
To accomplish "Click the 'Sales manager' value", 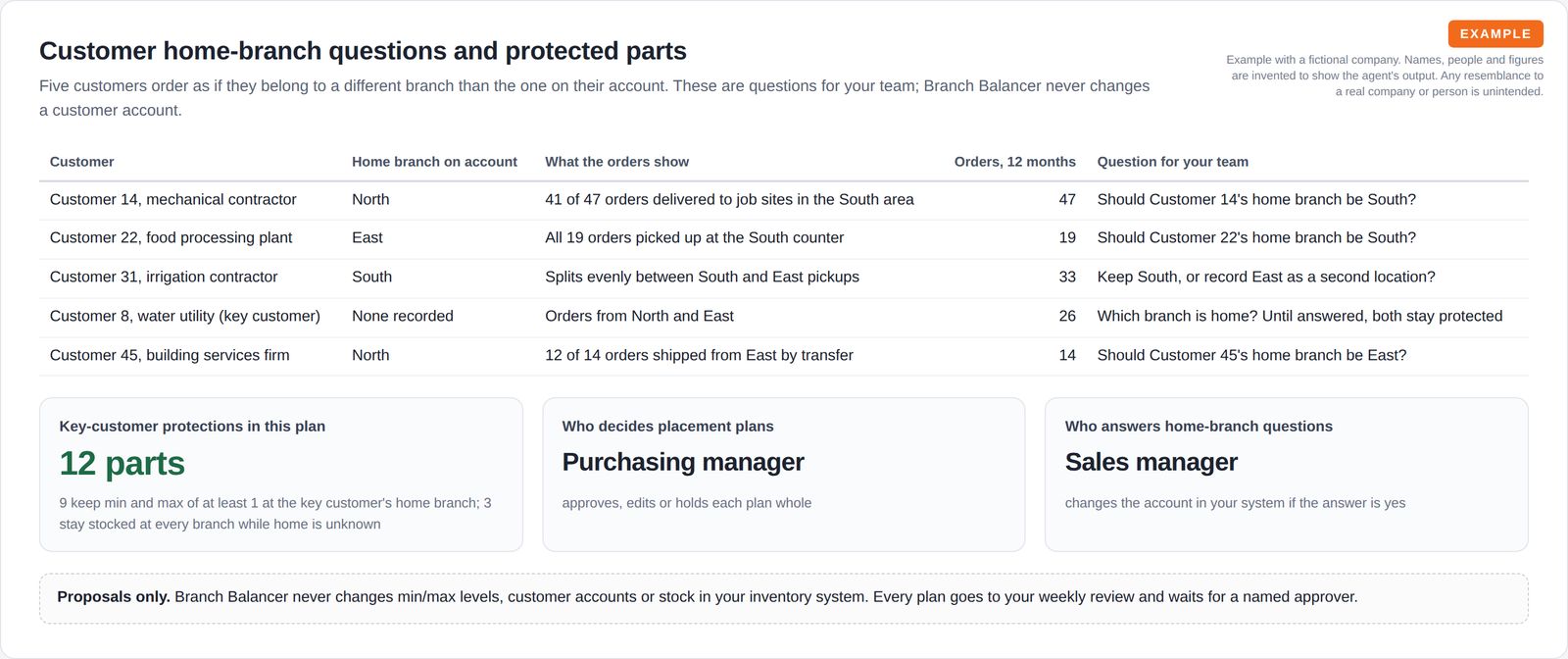I will coord(1151,462).
